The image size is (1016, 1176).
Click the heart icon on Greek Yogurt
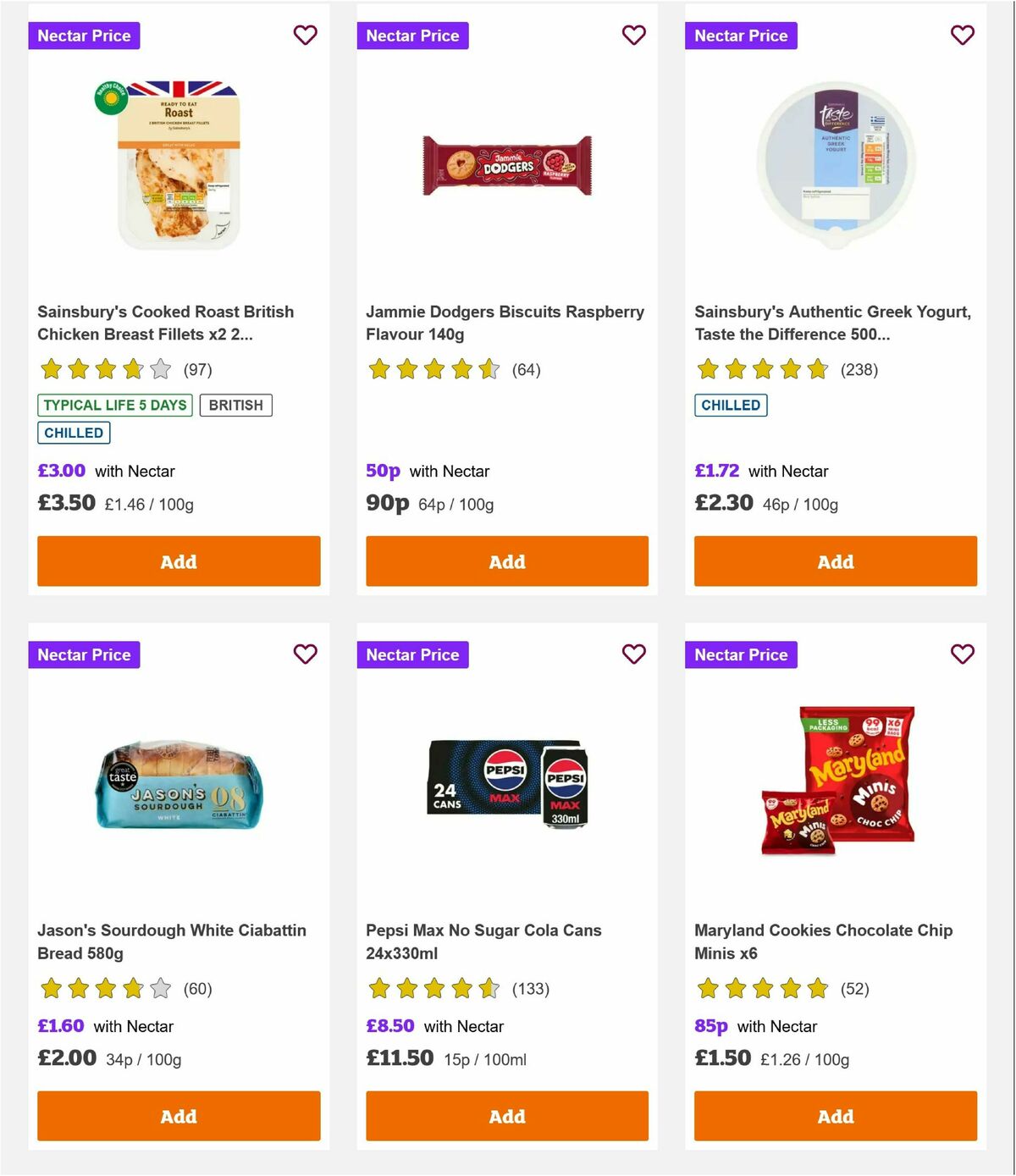(x=962, y=36)
